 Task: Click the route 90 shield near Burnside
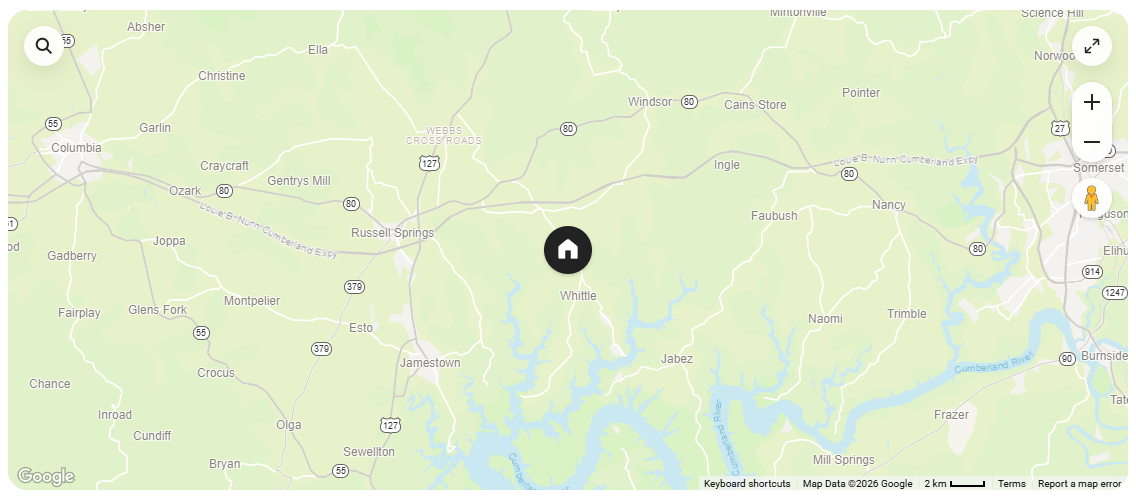point(1067,359)
